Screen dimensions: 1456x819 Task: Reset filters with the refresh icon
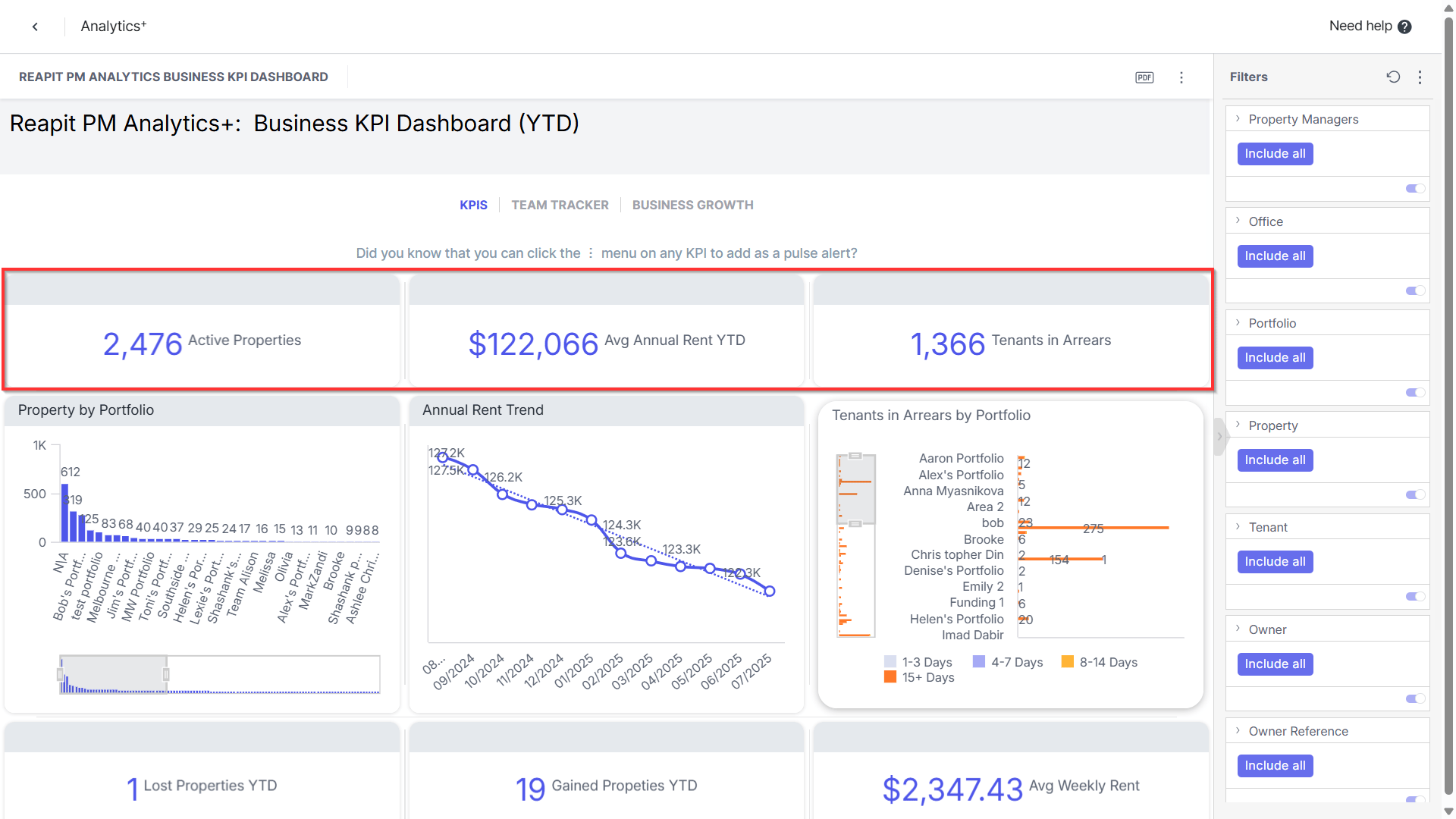tap(1393, 77)
